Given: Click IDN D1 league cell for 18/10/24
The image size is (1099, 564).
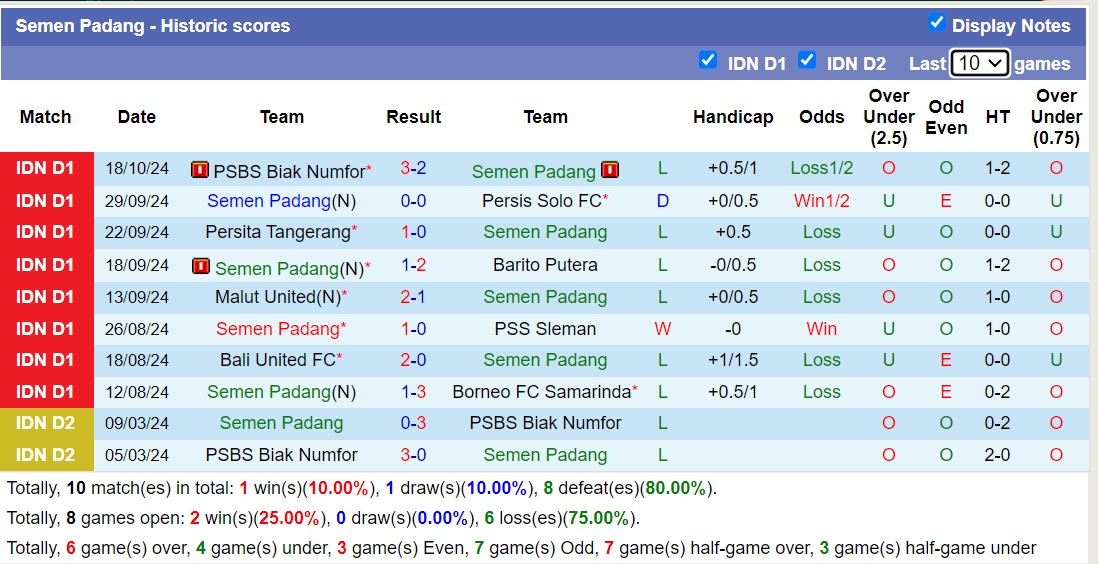Looking at the screenshot, I should pos(47,168).
